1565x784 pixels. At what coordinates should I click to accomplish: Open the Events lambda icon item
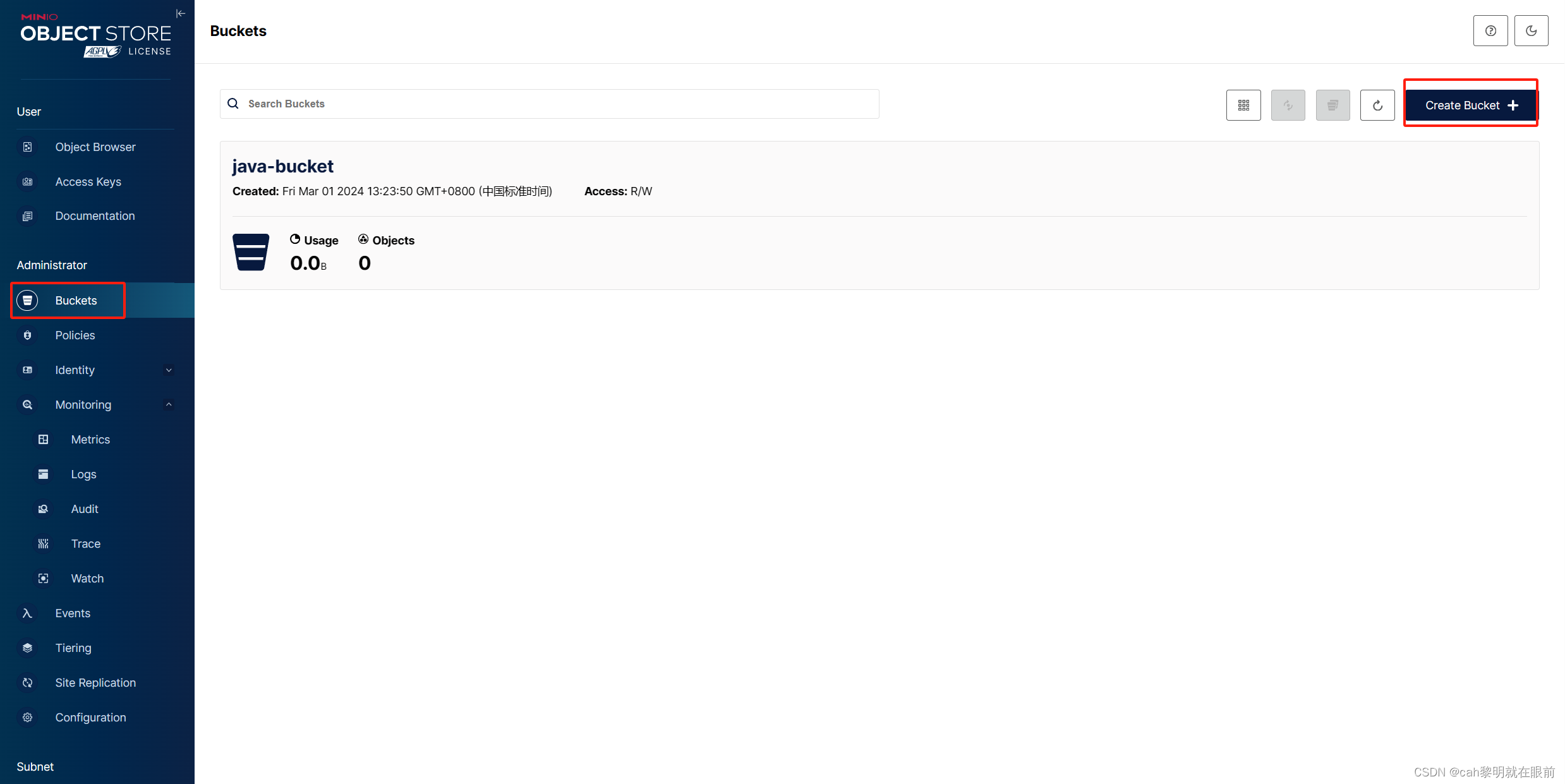(27, 613)
